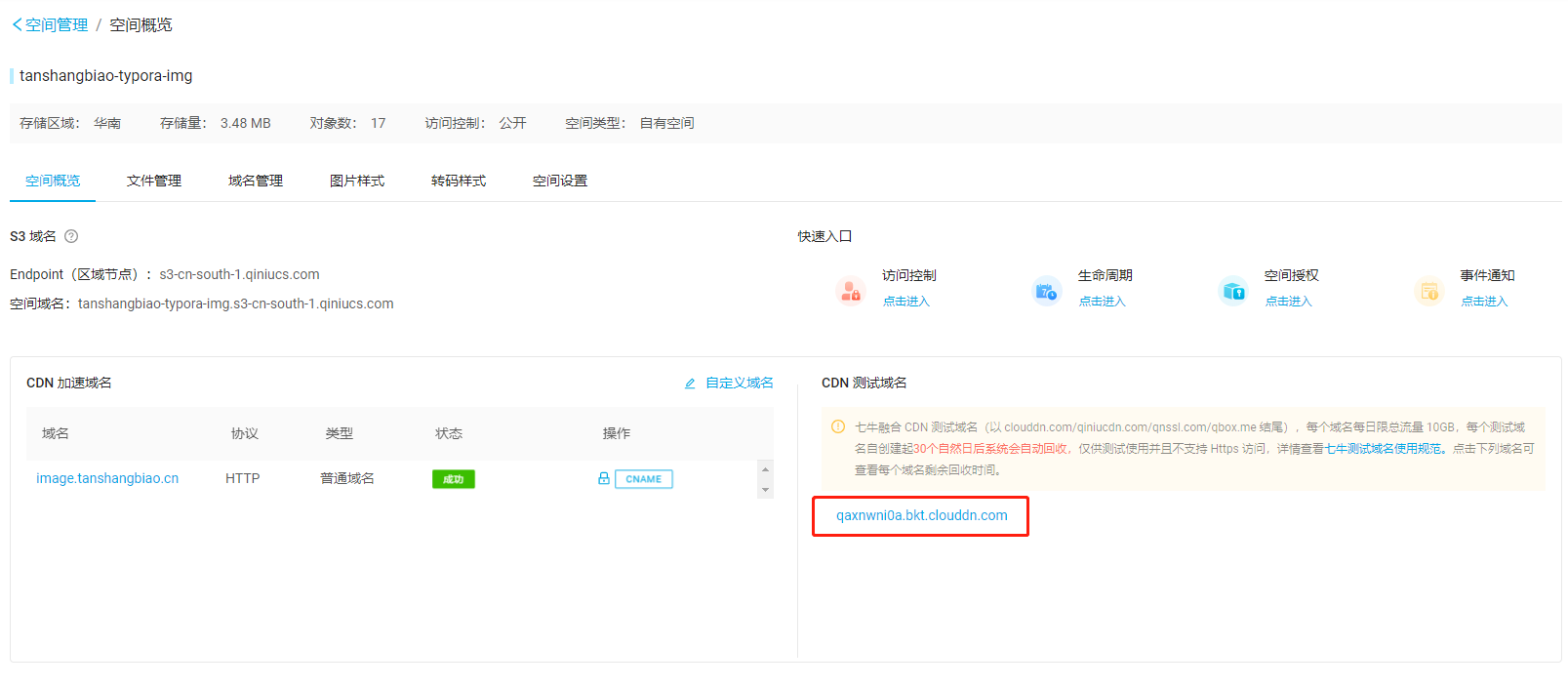Open the S3 域名 help question icon
This screenshot has height=688, width=1568.
[x=71, y=236]
